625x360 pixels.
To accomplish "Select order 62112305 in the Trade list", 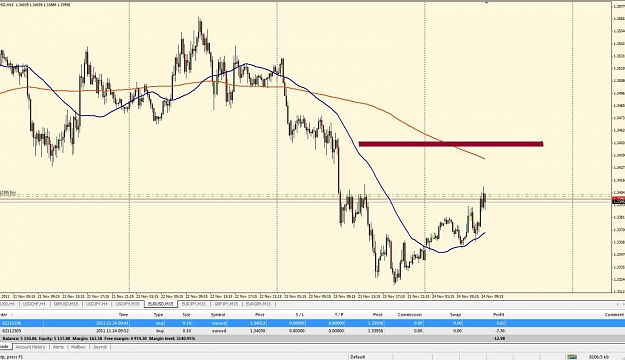I will [x=312, y=330].
